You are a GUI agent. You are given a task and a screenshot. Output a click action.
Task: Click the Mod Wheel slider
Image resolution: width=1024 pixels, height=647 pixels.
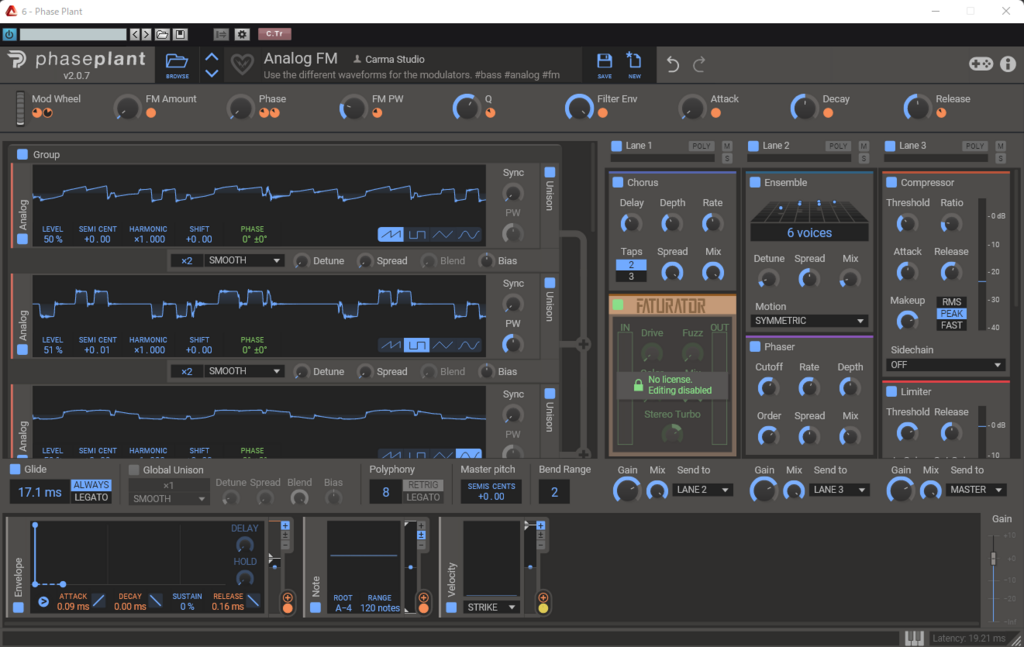[20, 108]
